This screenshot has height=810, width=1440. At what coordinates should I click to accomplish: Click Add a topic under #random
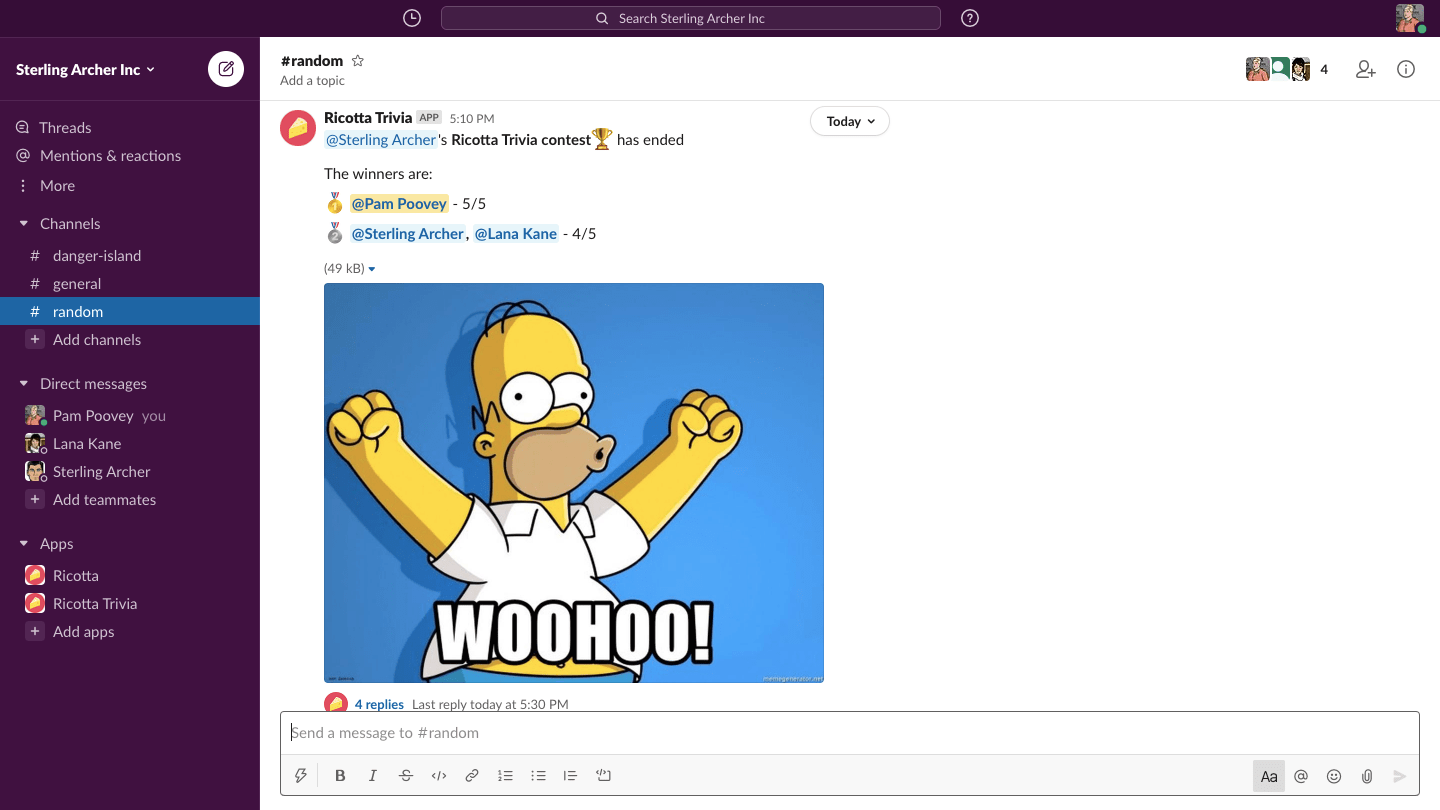click(x=312, y=81)
